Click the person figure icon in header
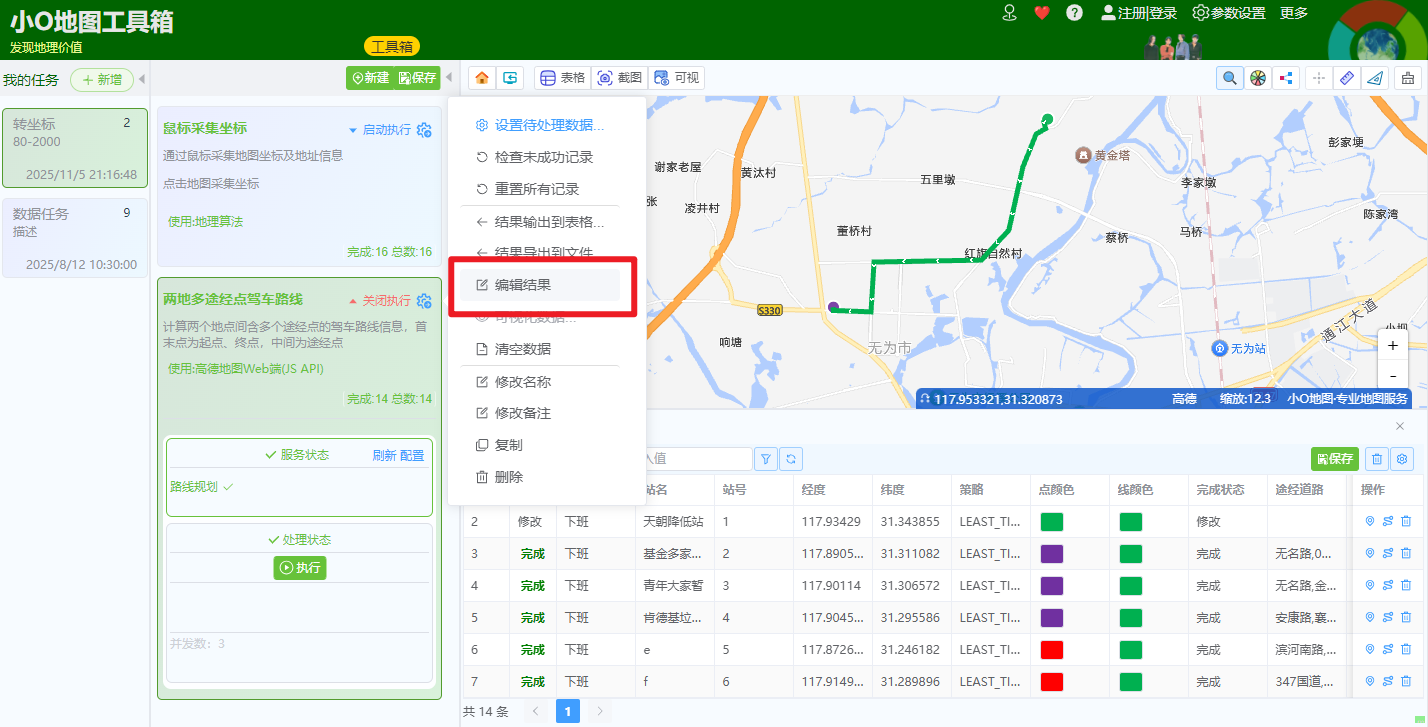 (1010, 12)
